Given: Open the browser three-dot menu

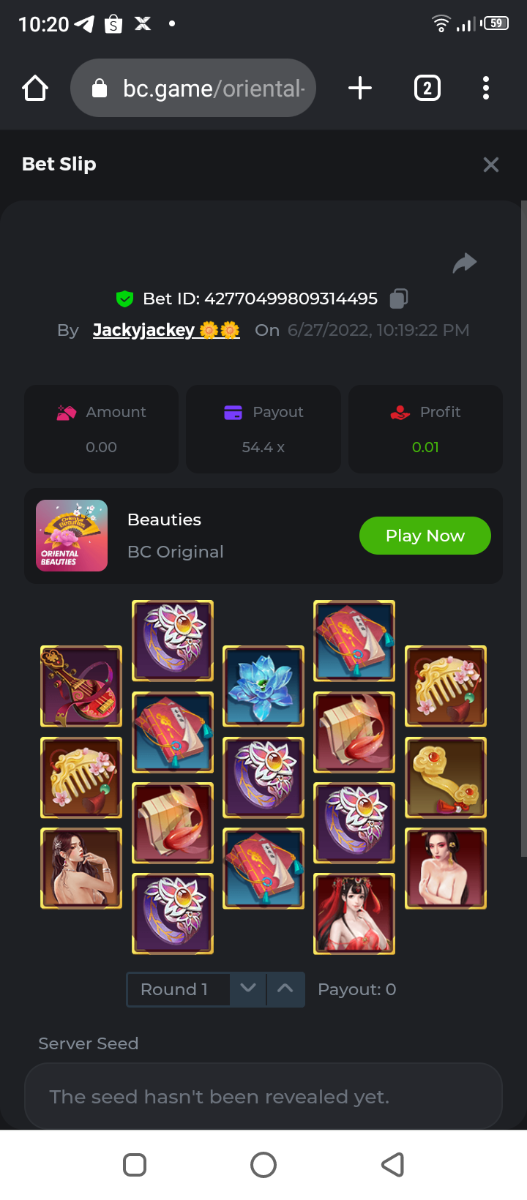Looking at the screenshot, I should point(486,88).
